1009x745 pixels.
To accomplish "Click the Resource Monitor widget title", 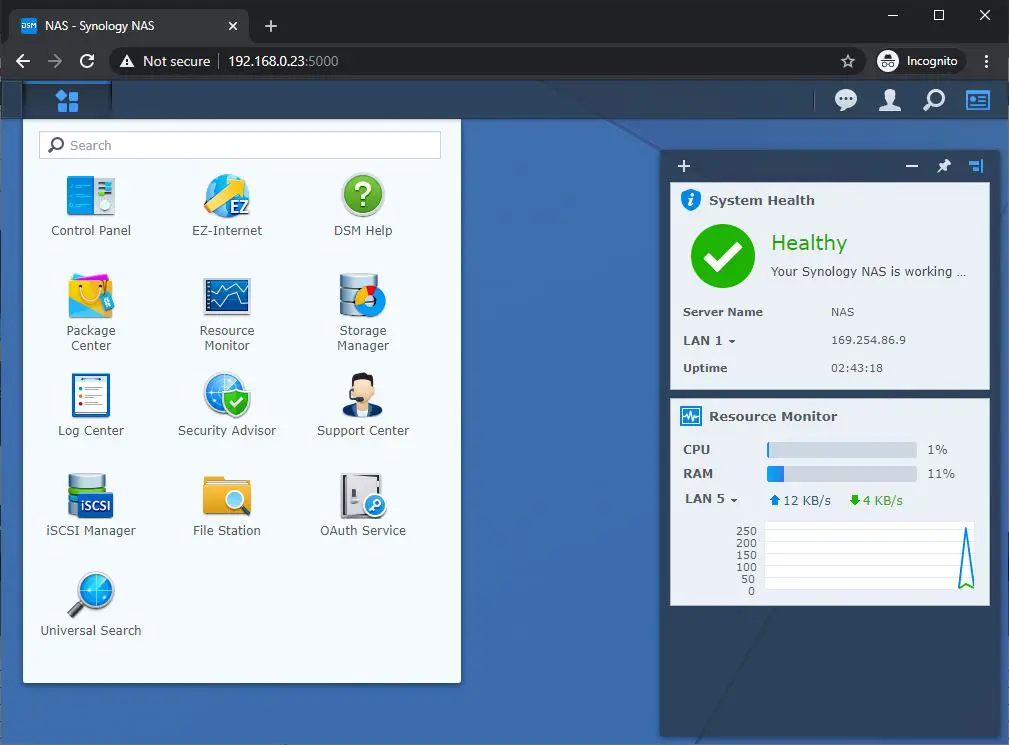I will click(773, 416).
